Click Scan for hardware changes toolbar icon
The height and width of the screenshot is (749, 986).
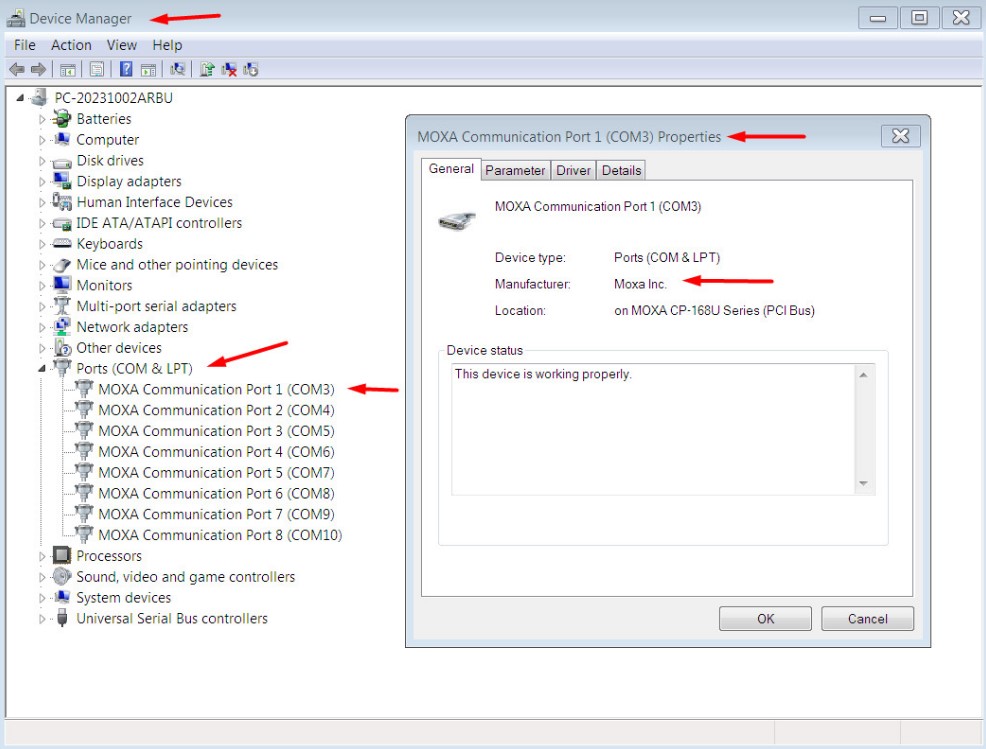point(177,69)
